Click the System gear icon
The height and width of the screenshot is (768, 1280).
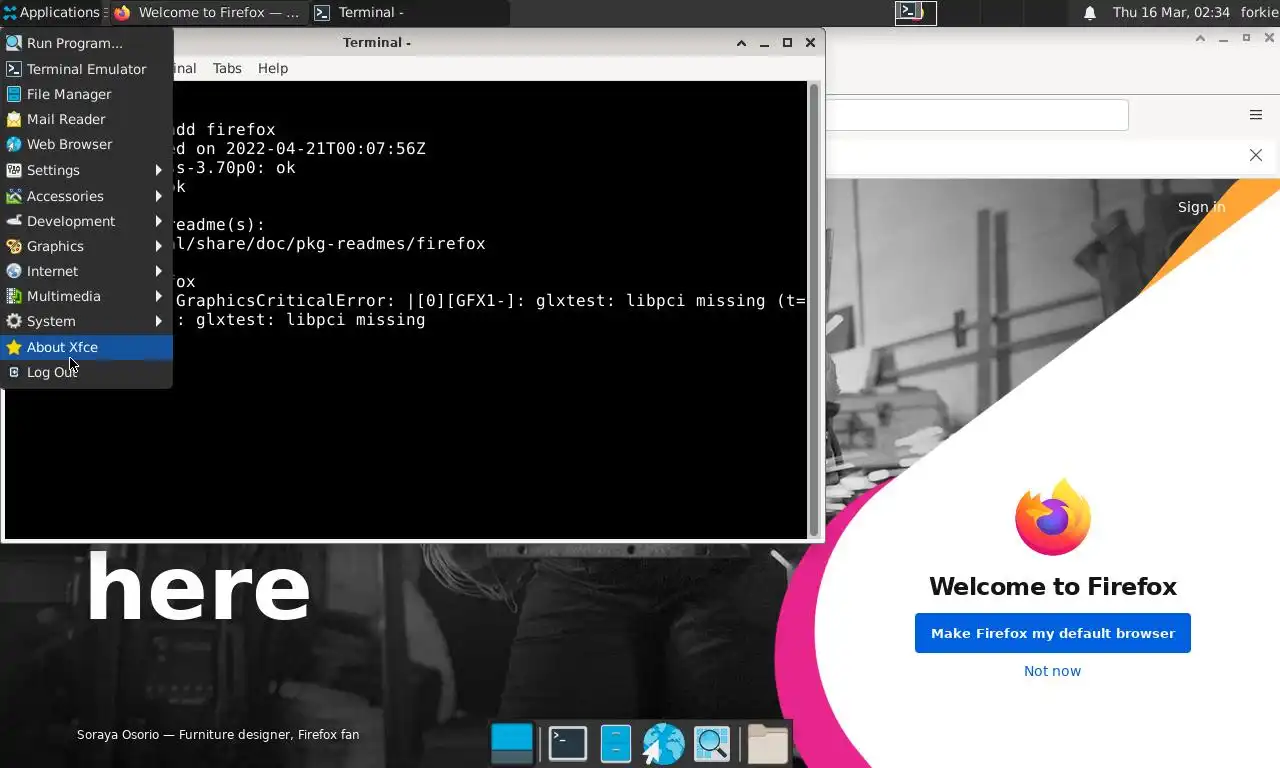[14, 321]
